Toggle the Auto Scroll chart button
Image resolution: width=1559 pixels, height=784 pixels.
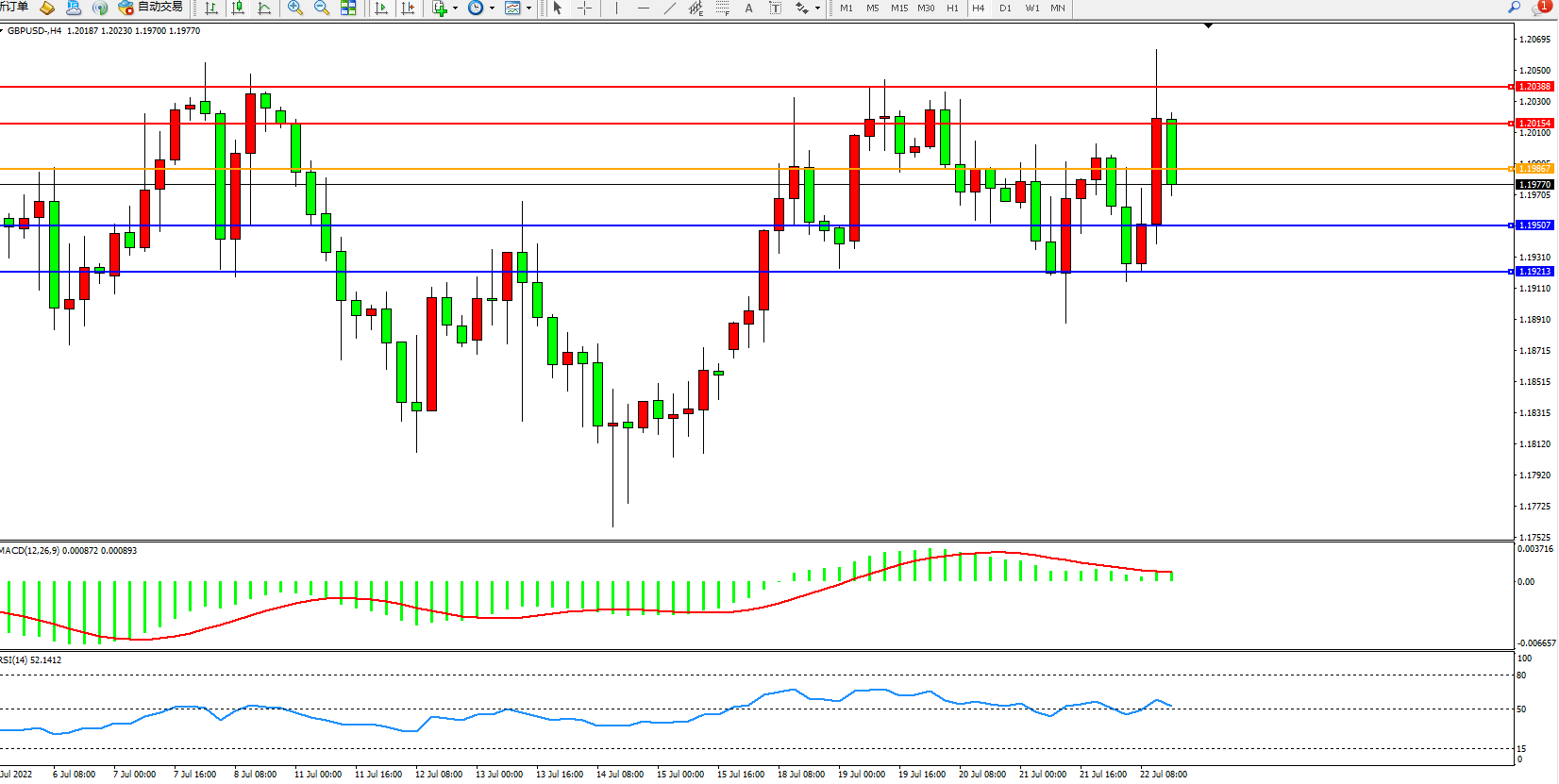point(381,8)
